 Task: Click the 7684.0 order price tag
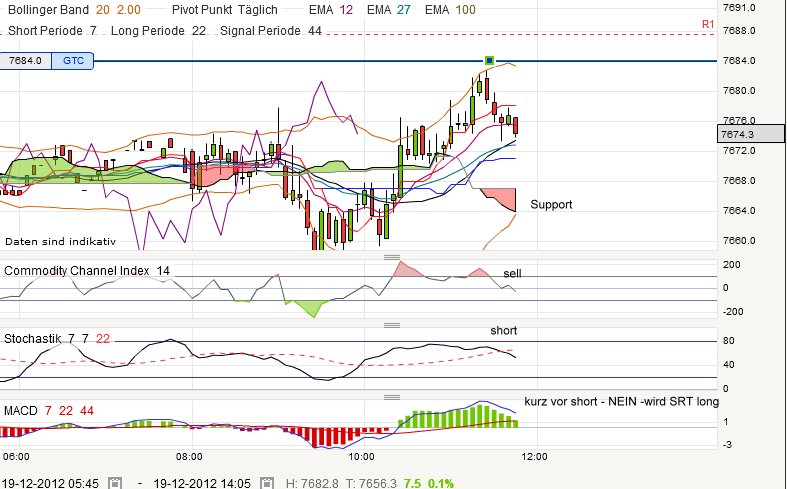(x=25, y=61)
